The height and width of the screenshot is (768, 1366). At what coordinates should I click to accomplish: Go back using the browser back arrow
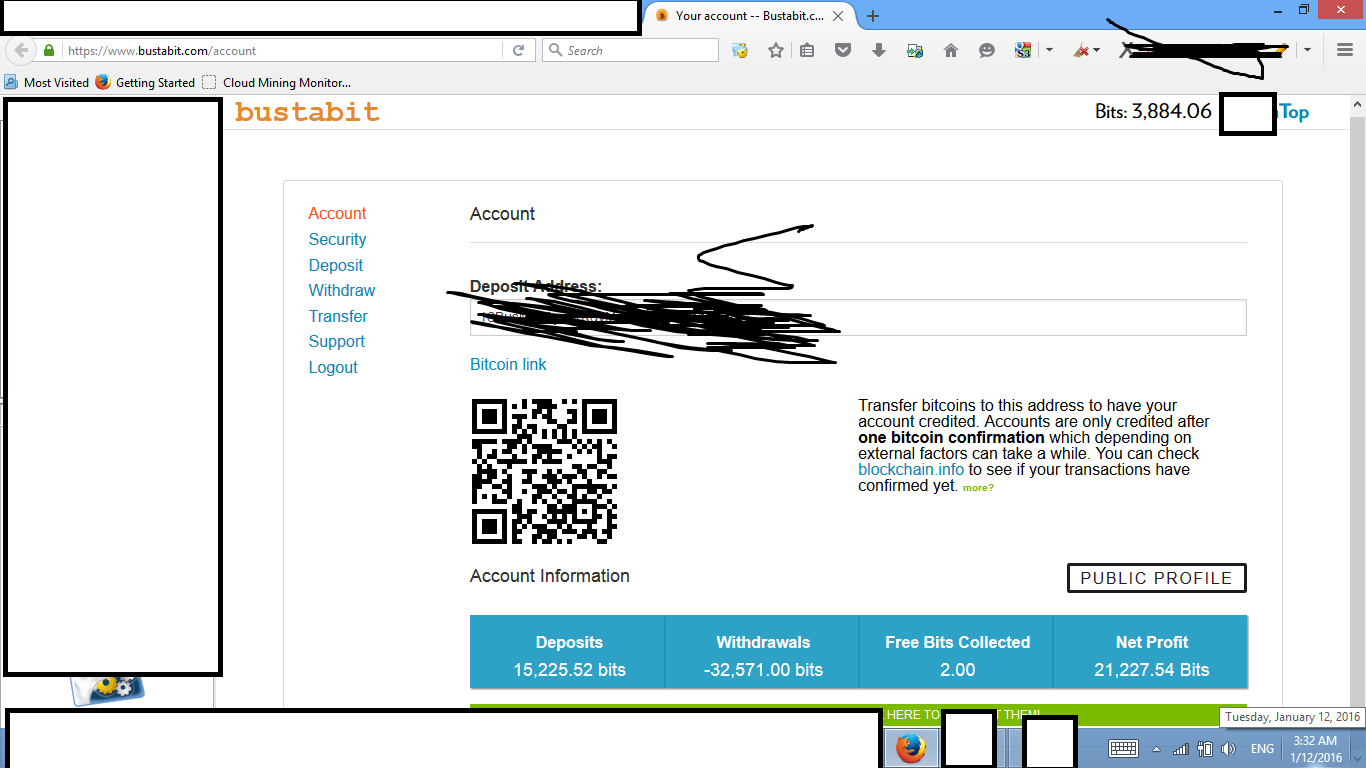[x=21, y=50]
